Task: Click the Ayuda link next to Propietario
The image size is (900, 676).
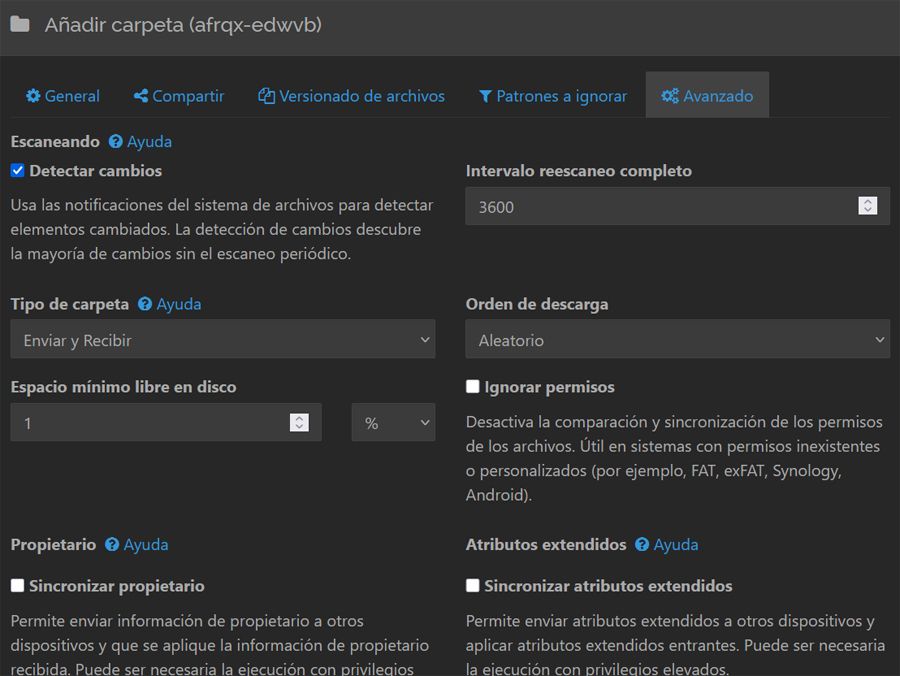Action: pos(138,545)
